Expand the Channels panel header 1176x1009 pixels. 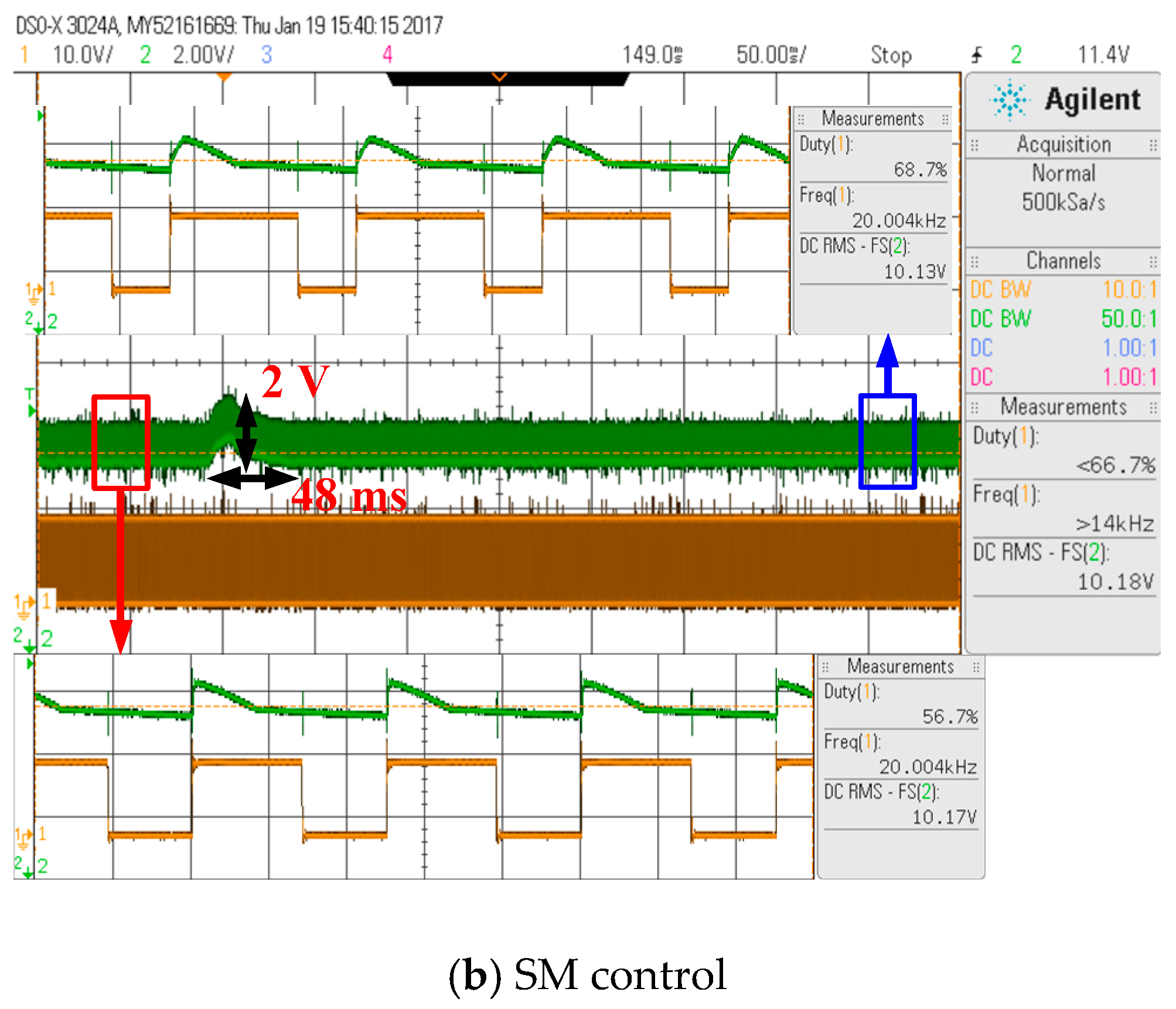(1063, 261)
